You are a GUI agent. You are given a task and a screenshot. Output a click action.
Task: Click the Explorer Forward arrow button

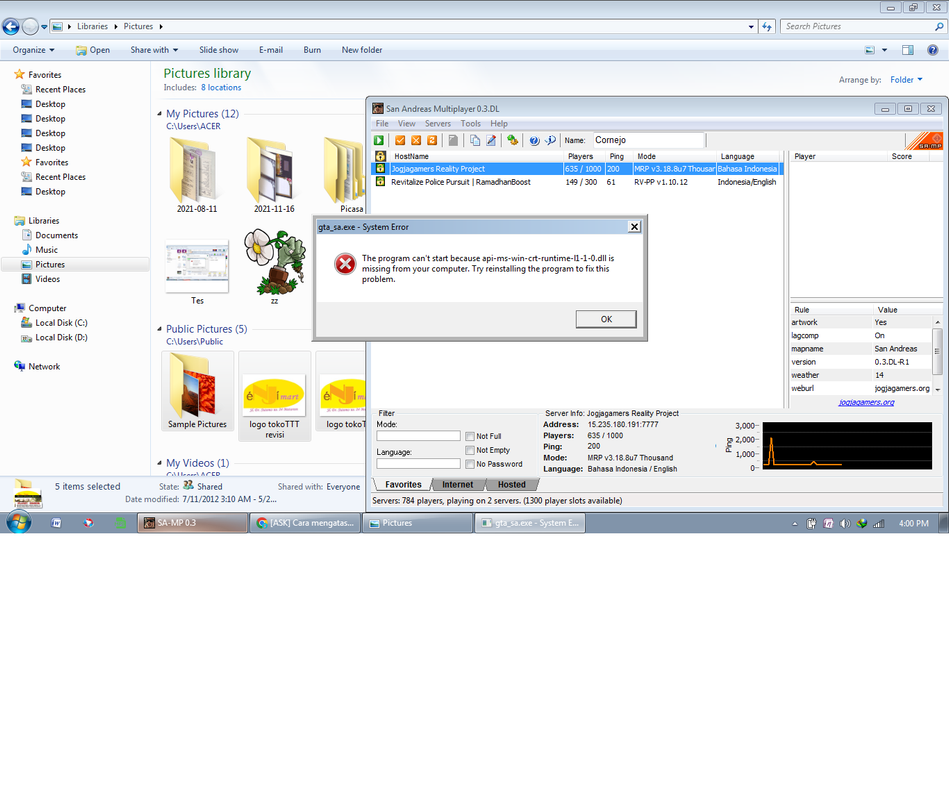[x=30, y=27]
